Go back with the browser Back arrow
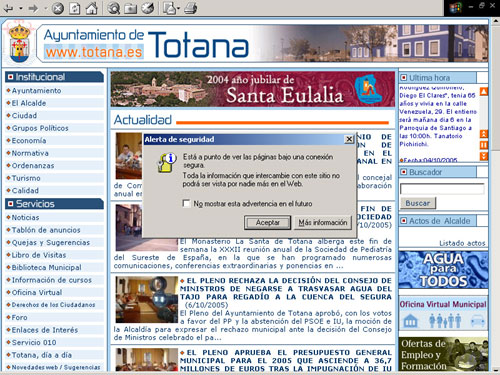500x375 pixels. pos(8,8)
